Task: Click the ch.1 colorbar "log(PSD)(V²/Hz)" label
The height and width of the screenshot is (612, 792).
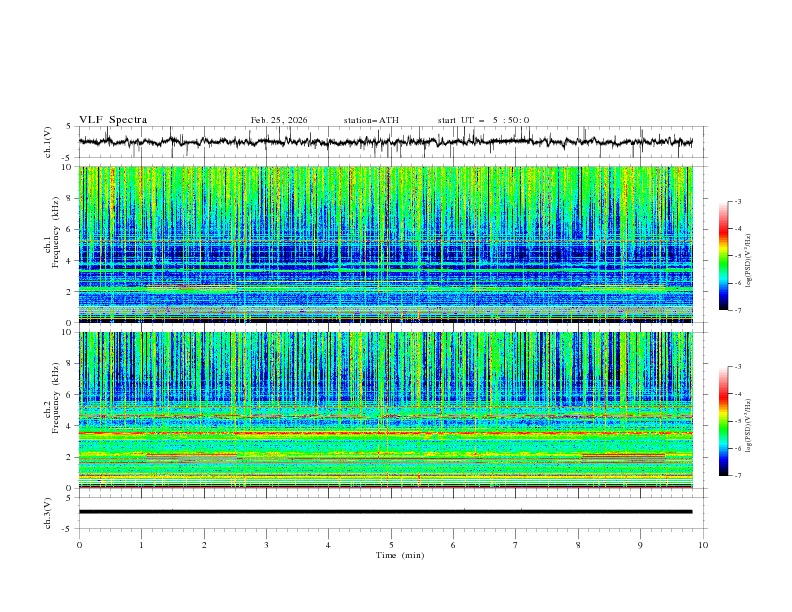Action: (749, 261)
